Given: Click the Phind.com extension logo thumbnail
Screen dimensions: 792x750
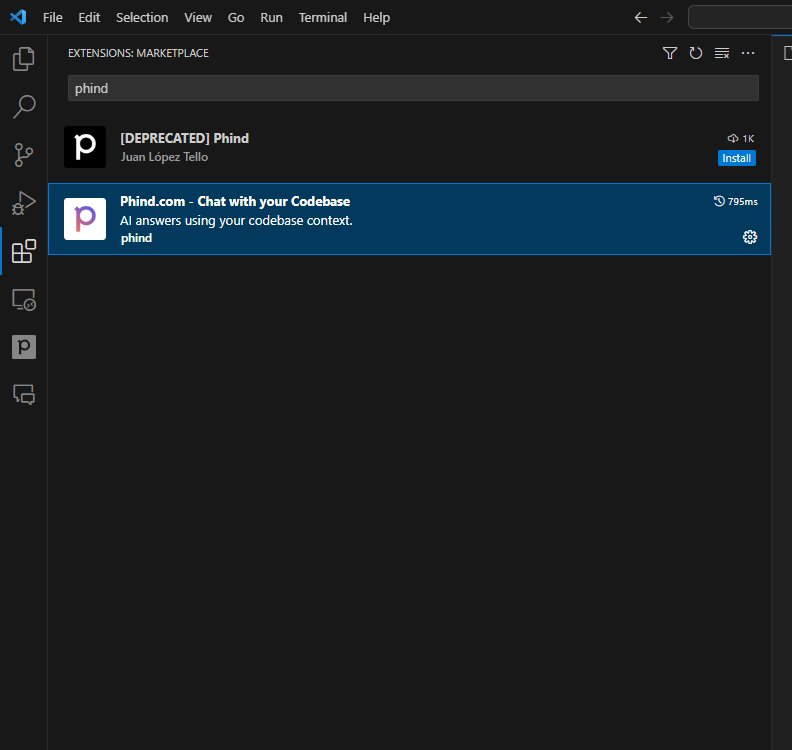Looking at the screenshot, I should pyautogui.click(x=85, y=219).
